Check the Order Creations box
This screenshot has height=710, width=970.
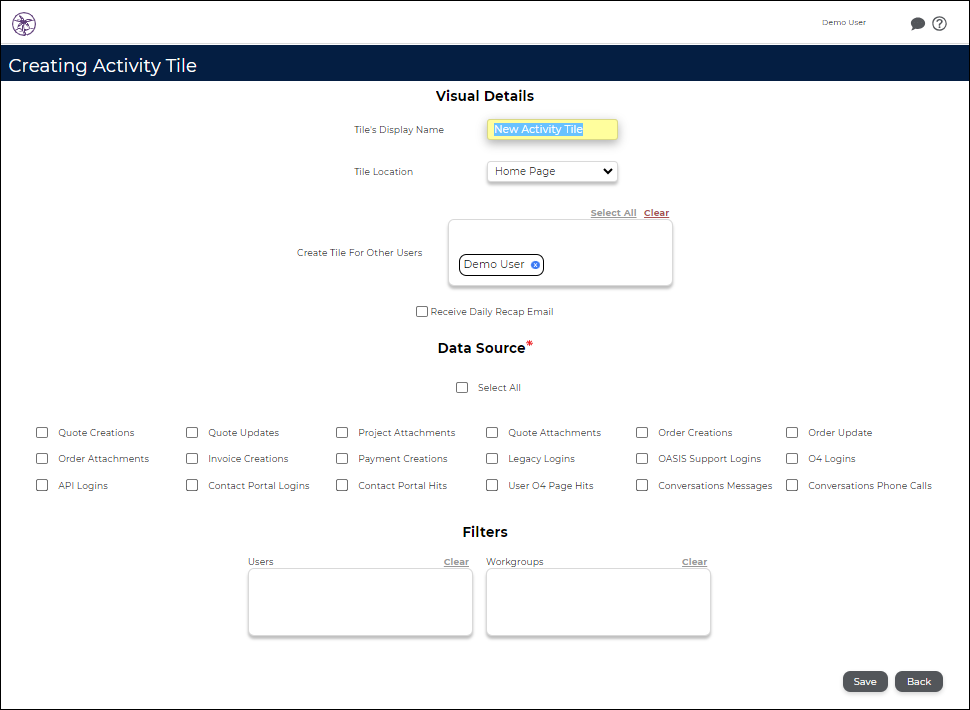pos(641,432)
